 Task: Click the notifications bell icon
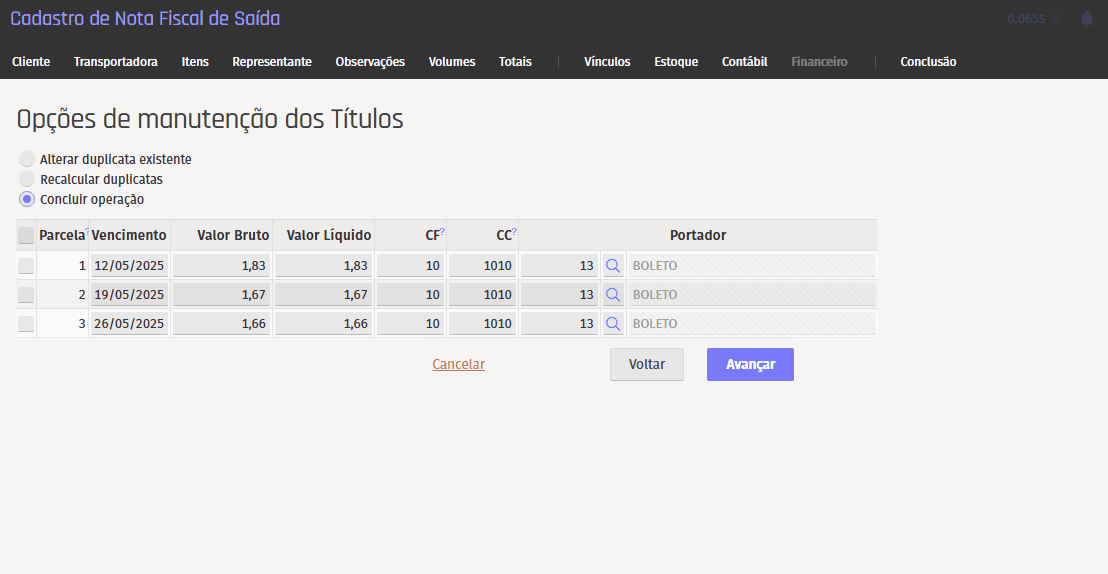click(x=1087, y=19)
